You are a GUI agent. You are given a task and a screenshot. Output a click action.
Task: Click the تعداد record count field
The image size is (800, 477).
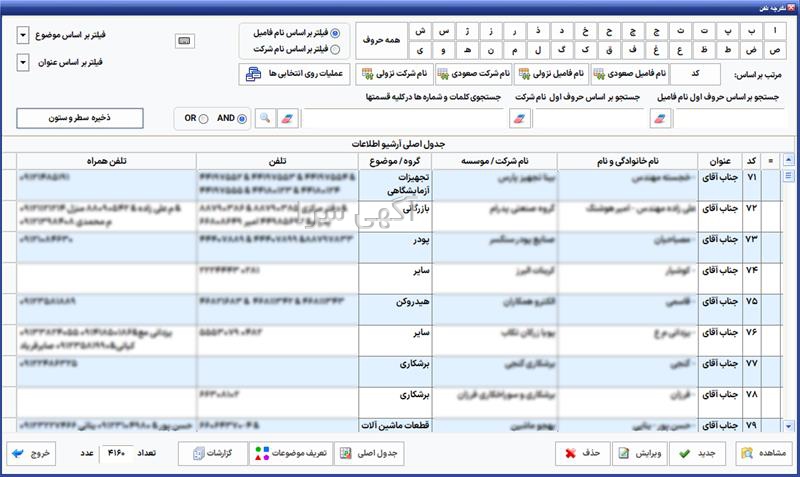[x=116, y=453]
